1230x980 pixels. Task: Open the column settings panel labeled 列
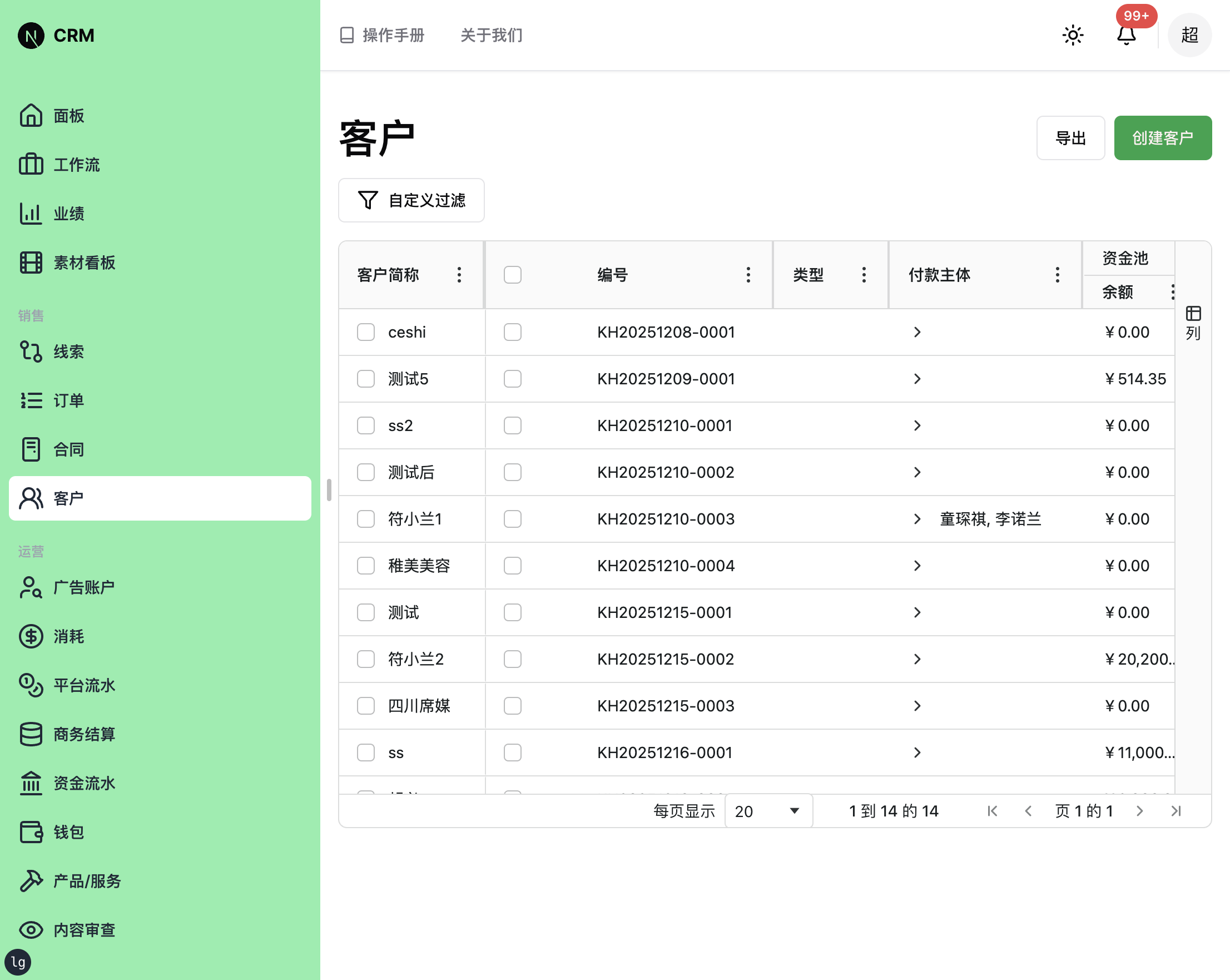(1192, 321)
